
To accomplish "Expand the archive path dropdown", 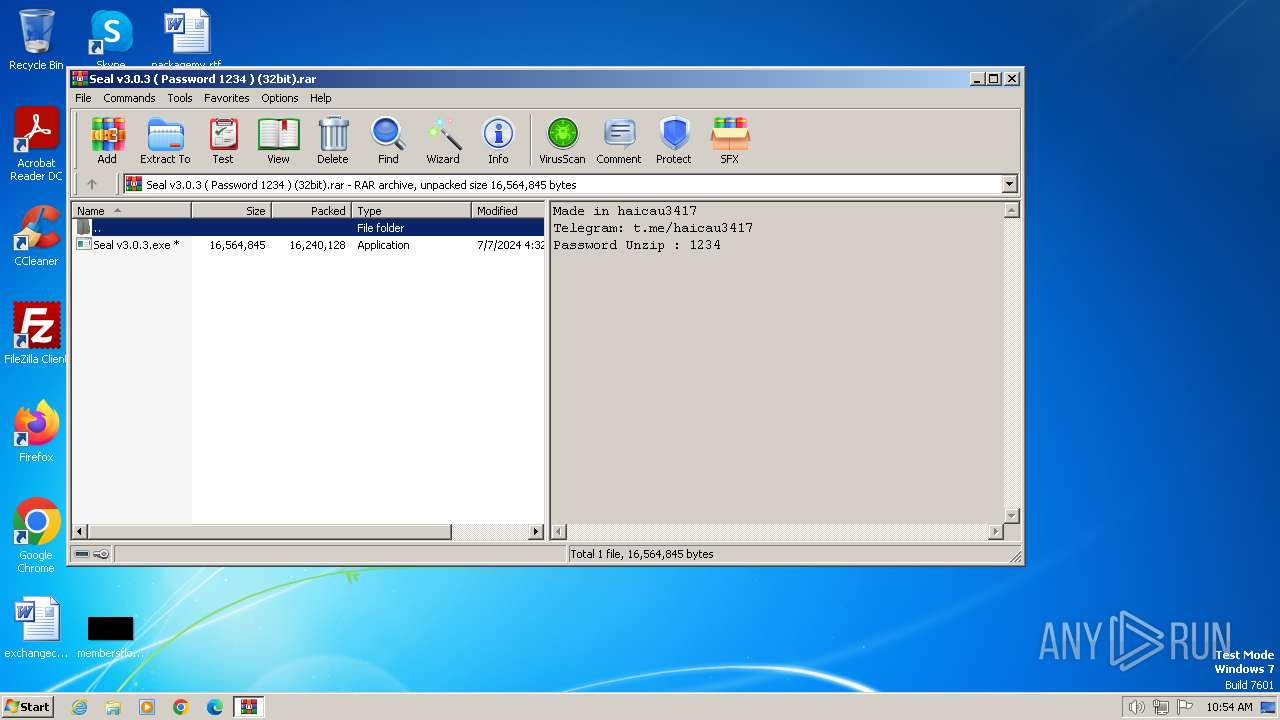I will coord(1009,184).
